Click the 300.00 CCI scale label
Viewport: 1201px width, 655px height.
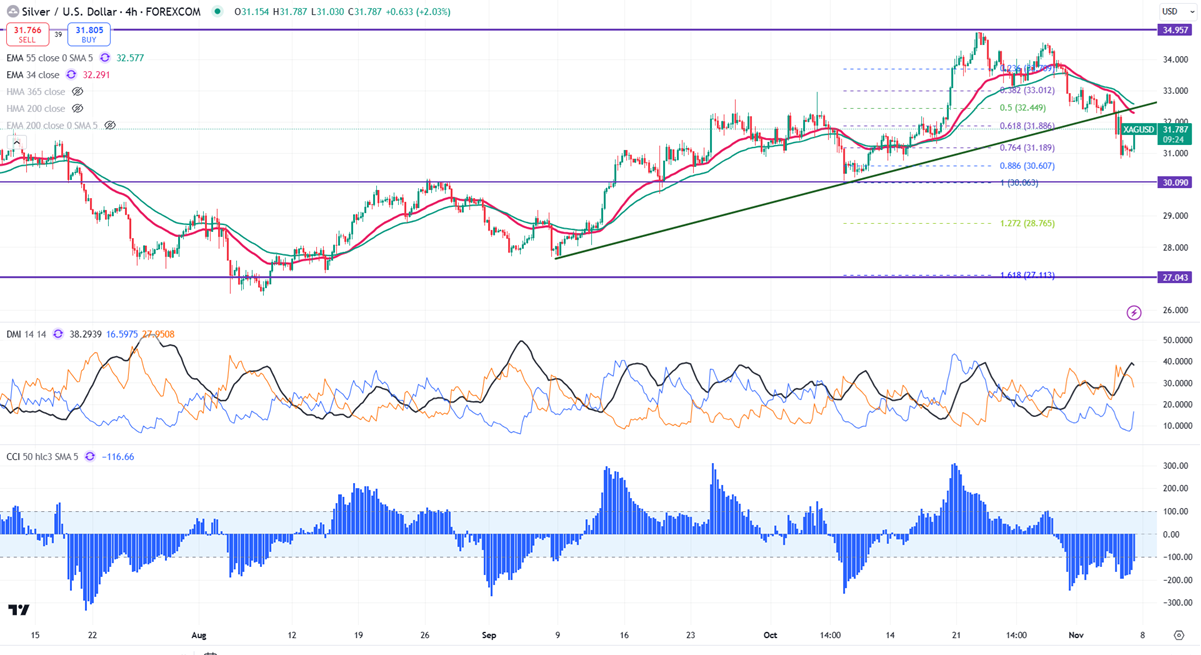click(x=1178, y=466)
